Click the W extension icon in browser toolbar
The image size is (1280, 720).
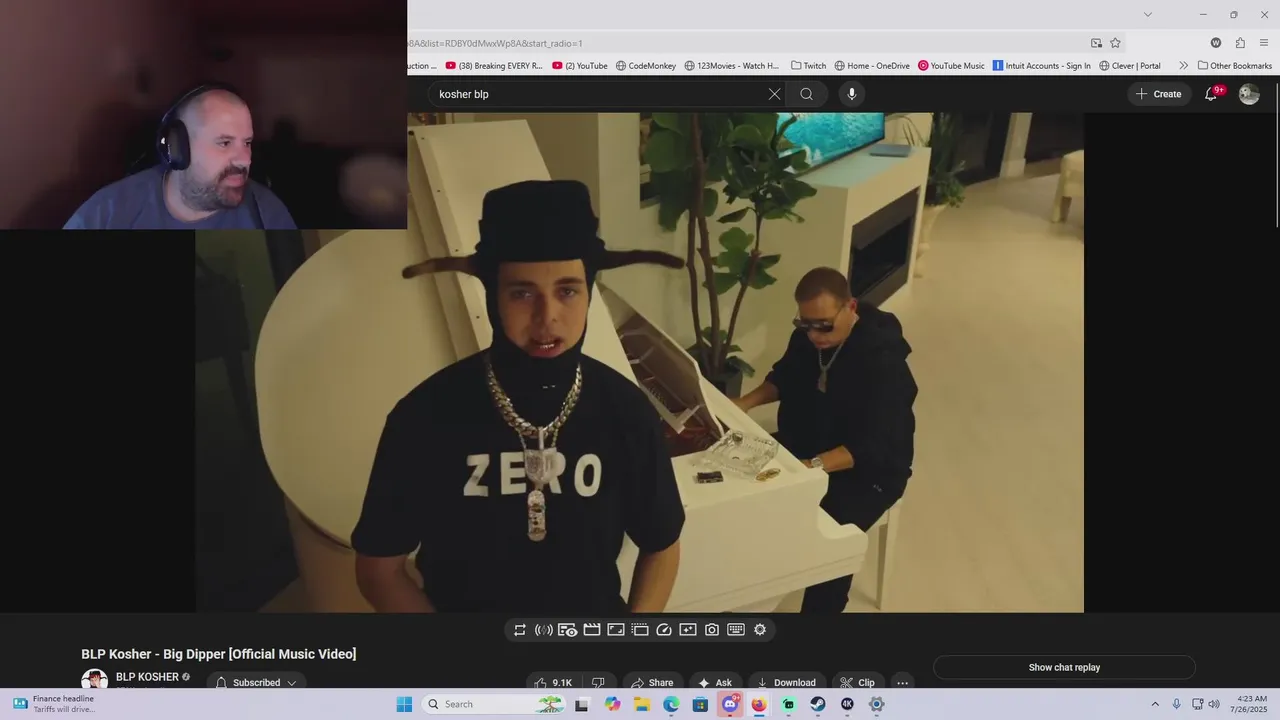click(x=1216, y=43)
